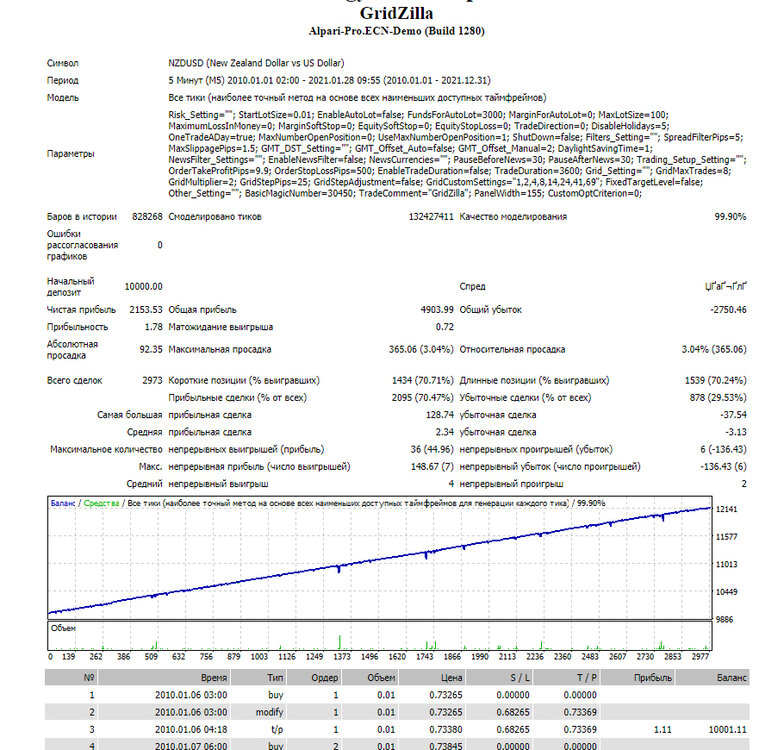Screen dimensions: 759x750
Task: Click the 'modify' type cell in row 2
Action: tap(269, 712)
